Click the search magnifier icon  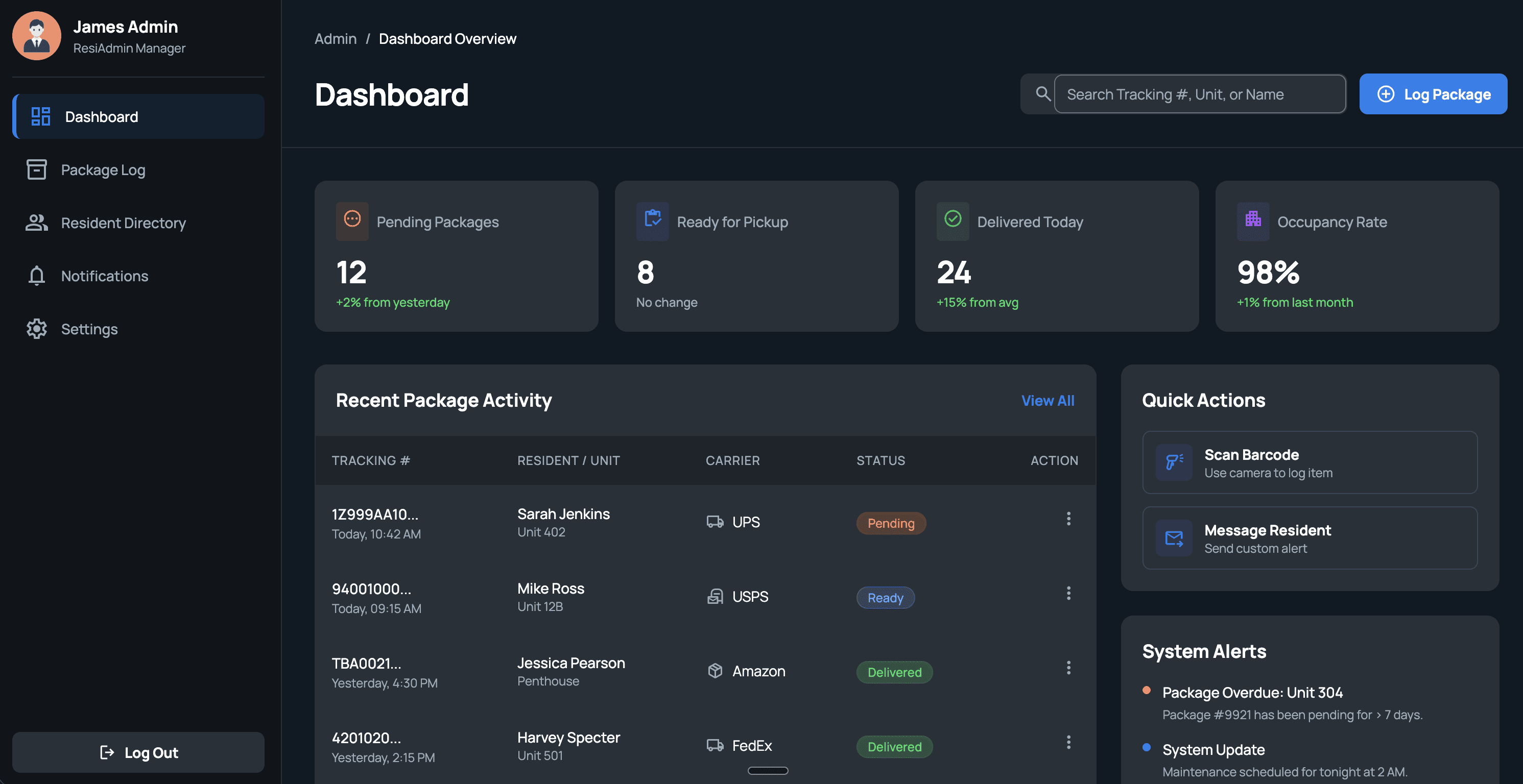click(1043, 94)
